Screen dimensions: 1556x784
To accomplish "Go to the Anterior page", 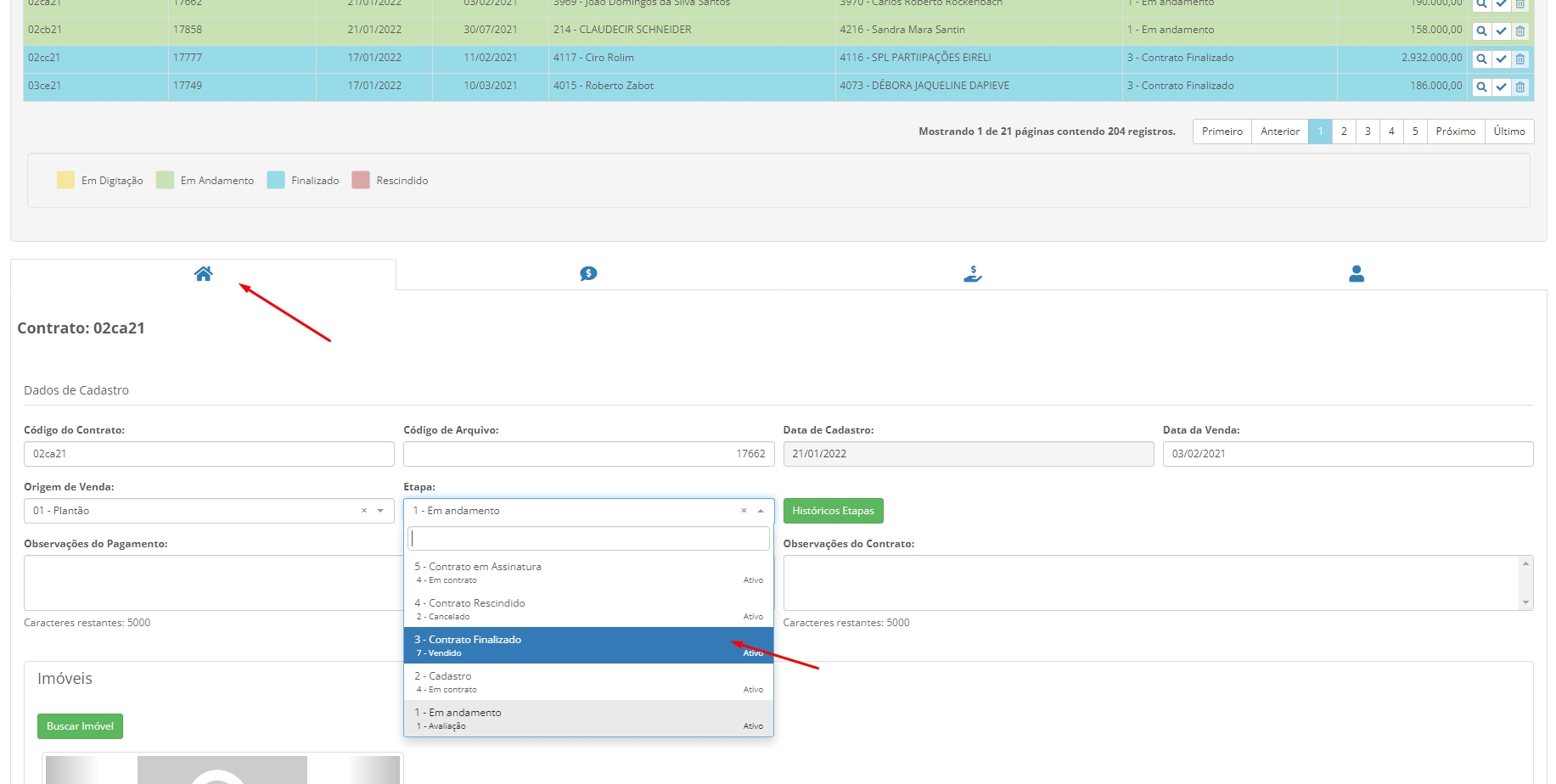I will pyautogui.click(x=1279, y=132).
